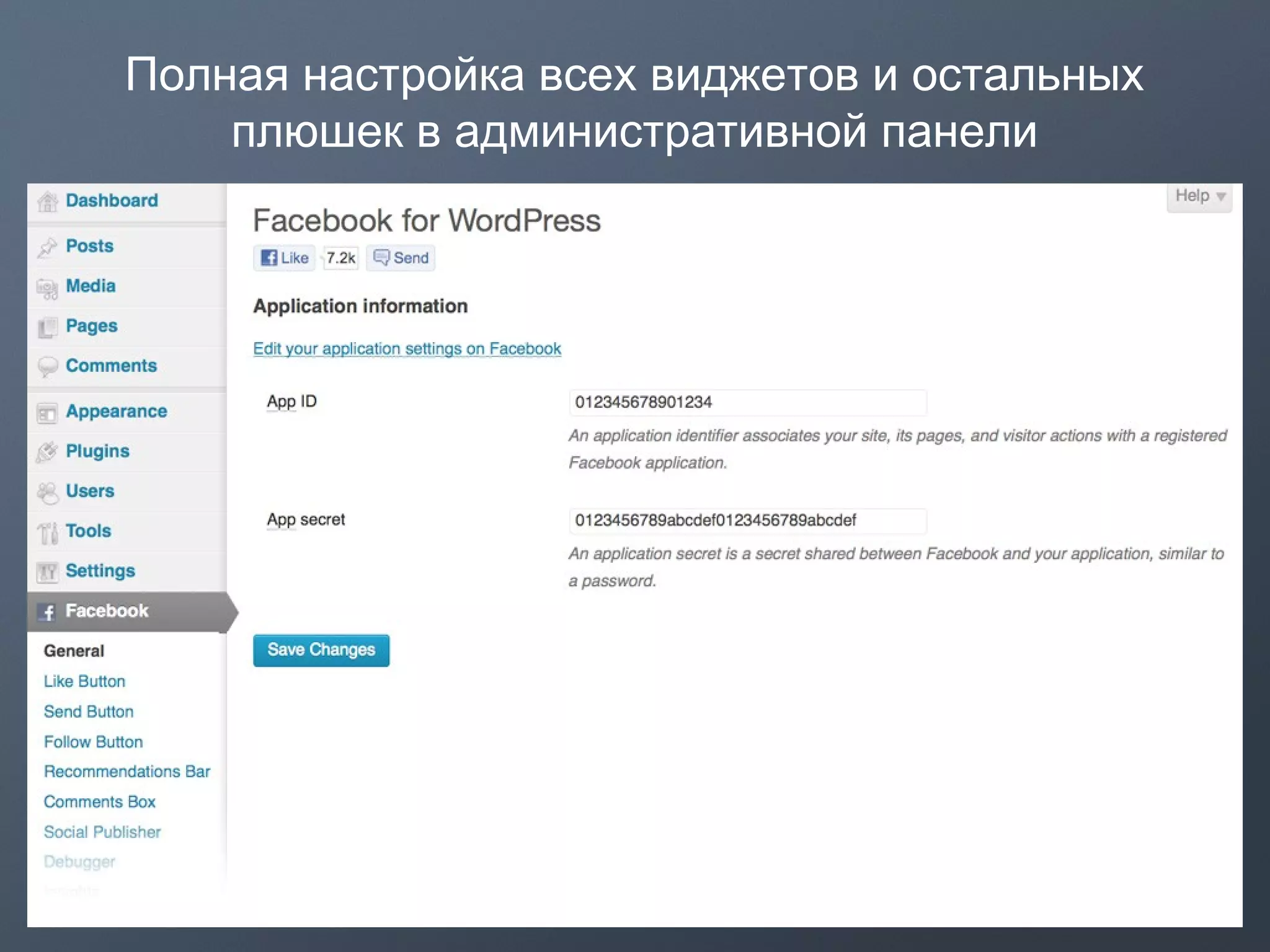
Task: Click Edit your application settings on Facebook
Action: coord(407,349)
